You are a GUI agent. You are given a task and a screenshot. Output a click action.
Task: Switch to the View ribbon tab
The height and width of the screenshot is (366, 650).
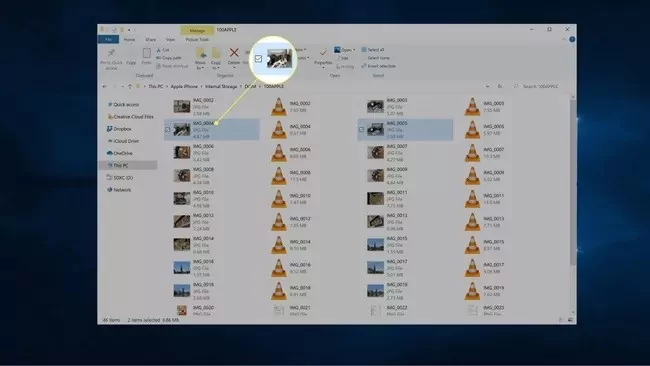[x=170, y=39]
